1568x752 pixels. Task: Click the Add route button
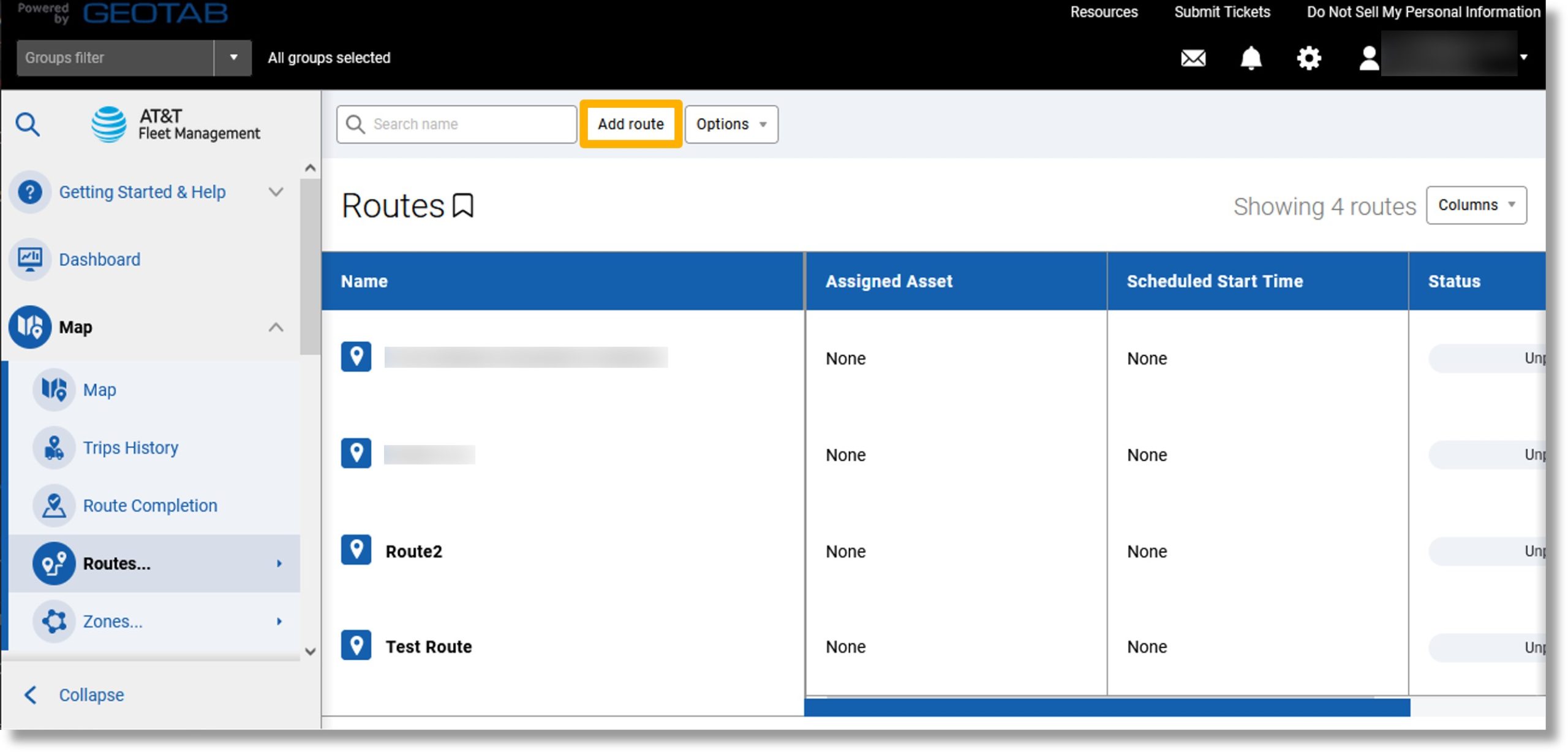(631, 124)
